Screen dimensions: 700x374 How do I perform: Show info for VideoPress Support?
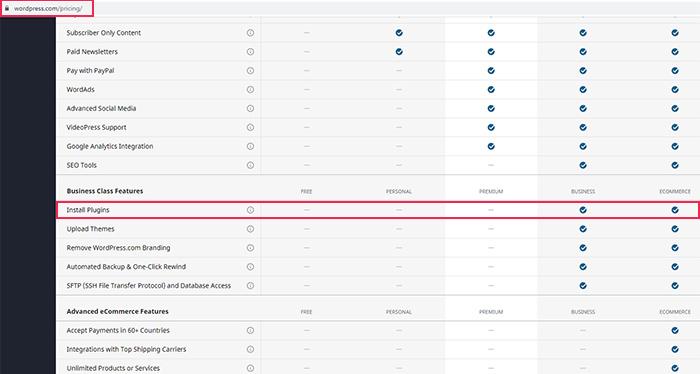[250, 127]
